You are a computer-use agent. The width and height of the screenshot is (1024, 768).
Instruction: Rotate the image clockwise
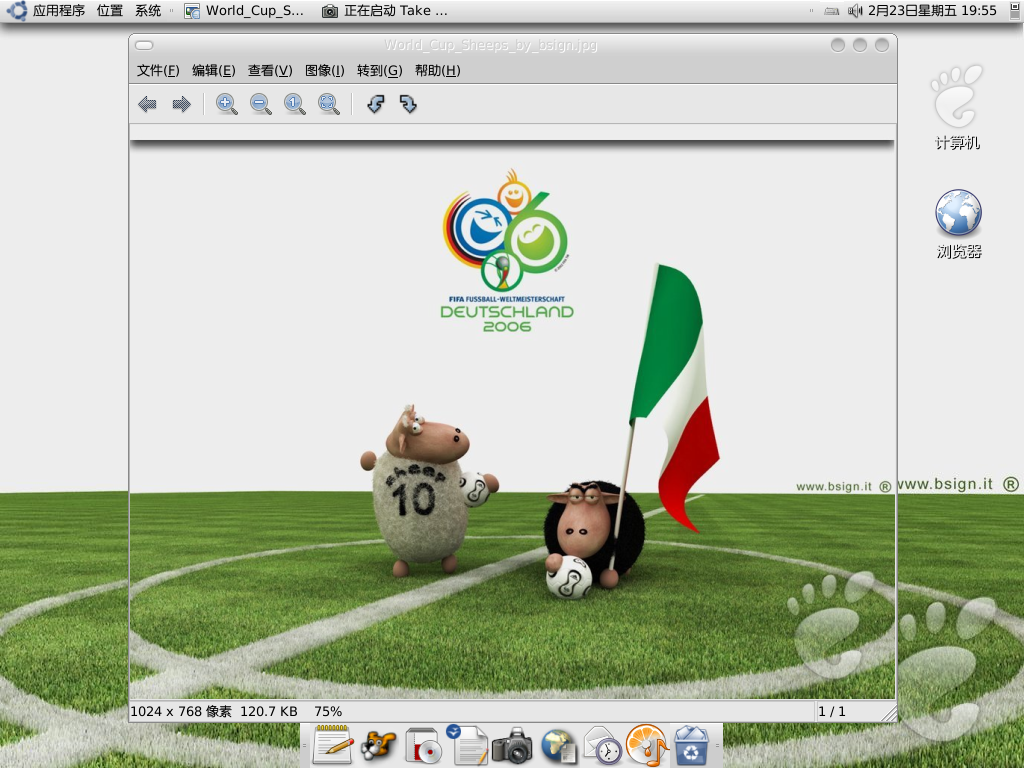click(x=408, y=104)
